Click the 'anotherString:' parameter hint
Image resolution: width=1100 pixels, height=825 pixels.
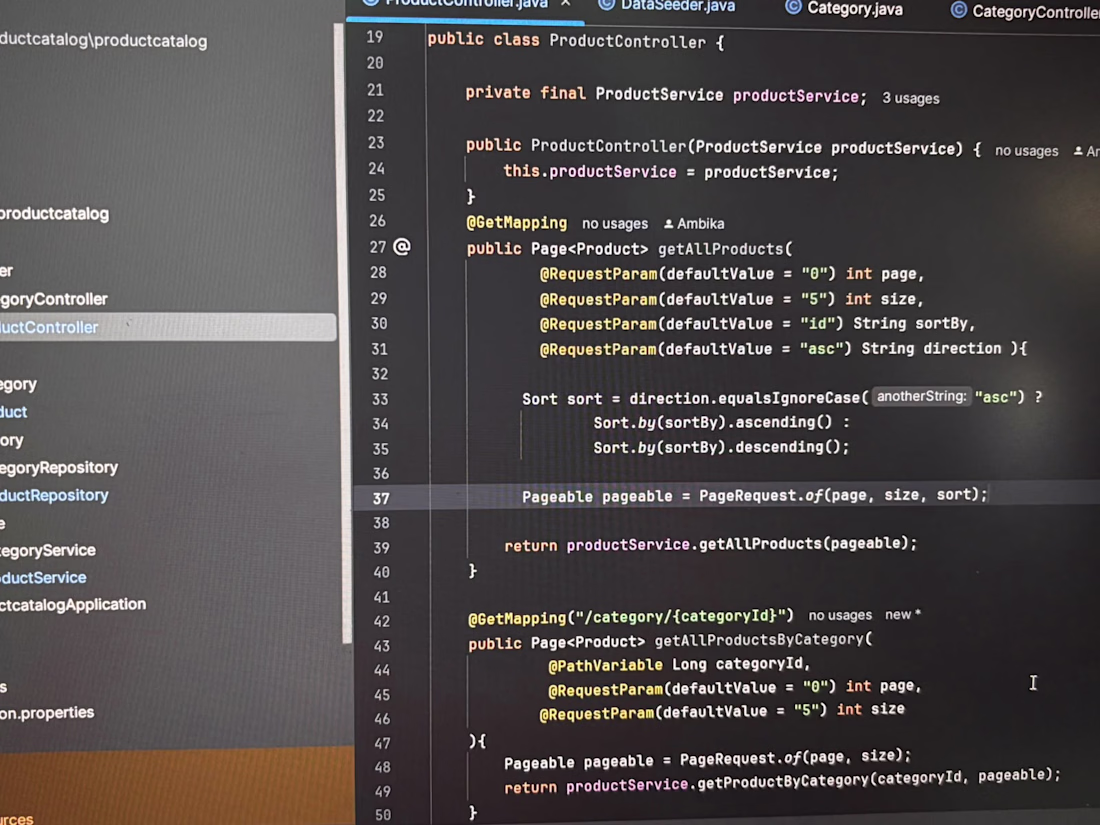tap(921, 396)
